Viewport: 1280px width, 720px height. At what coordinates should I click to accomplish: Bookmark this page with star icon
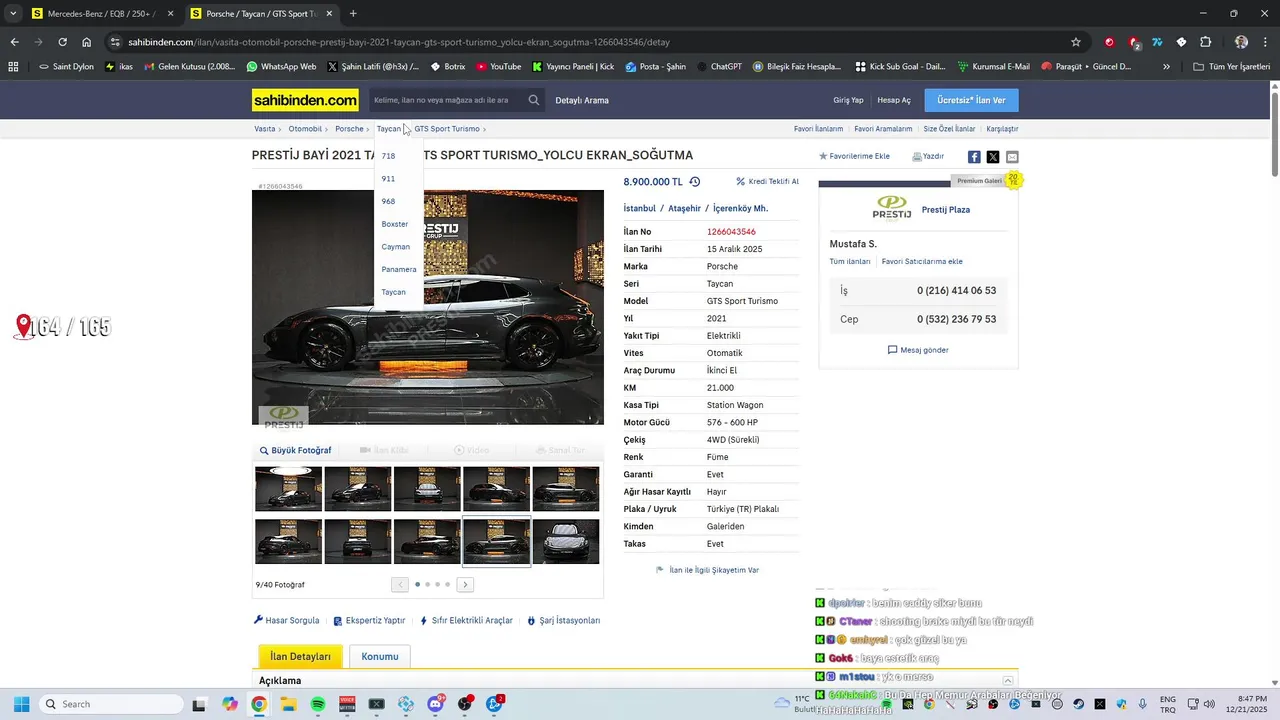coord(1076,42)
